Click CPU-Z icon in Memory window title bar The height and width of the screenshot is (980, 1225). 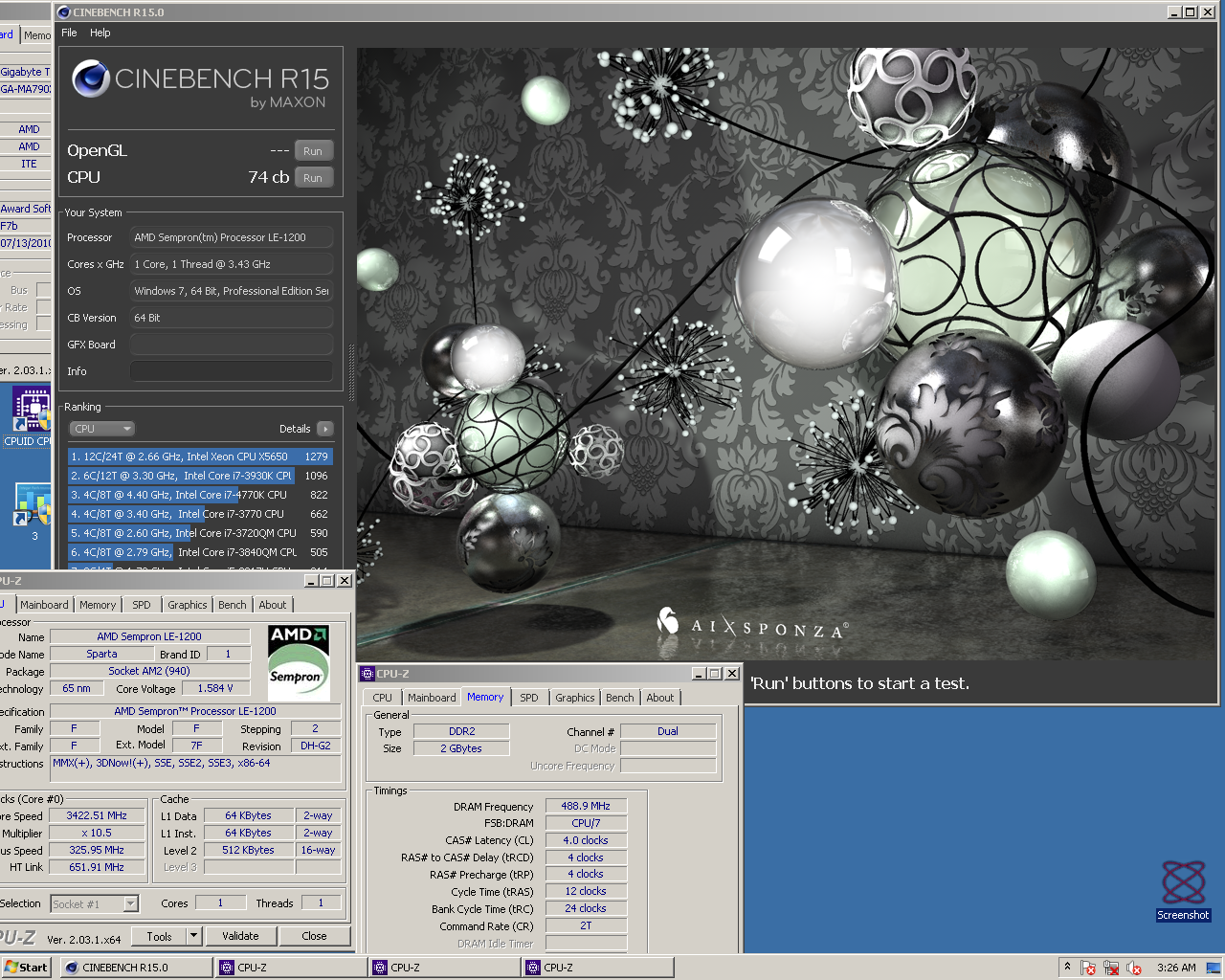367,674
